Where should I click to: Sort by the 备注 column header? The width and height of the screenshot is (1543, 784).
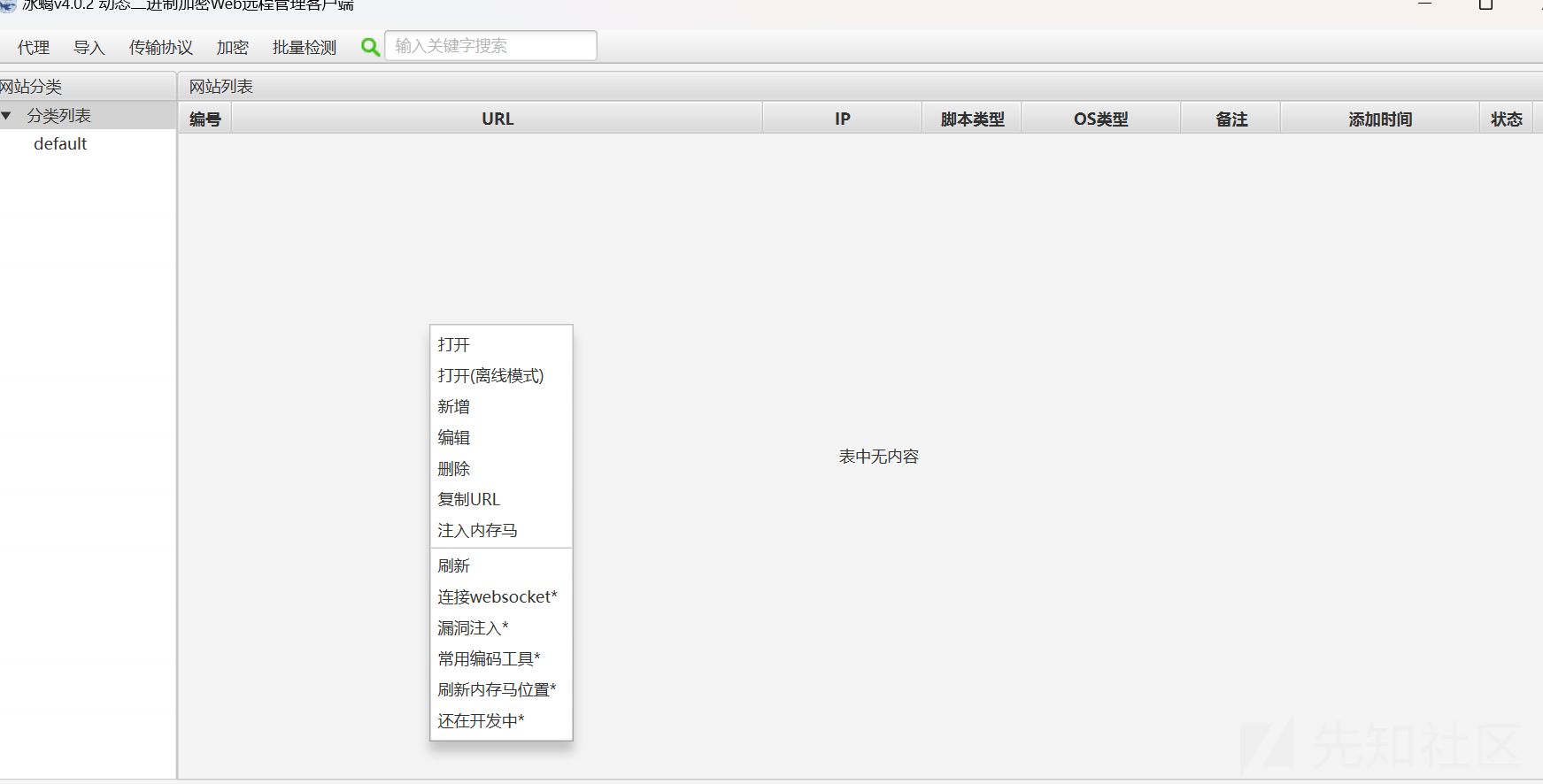[1231, 119]
